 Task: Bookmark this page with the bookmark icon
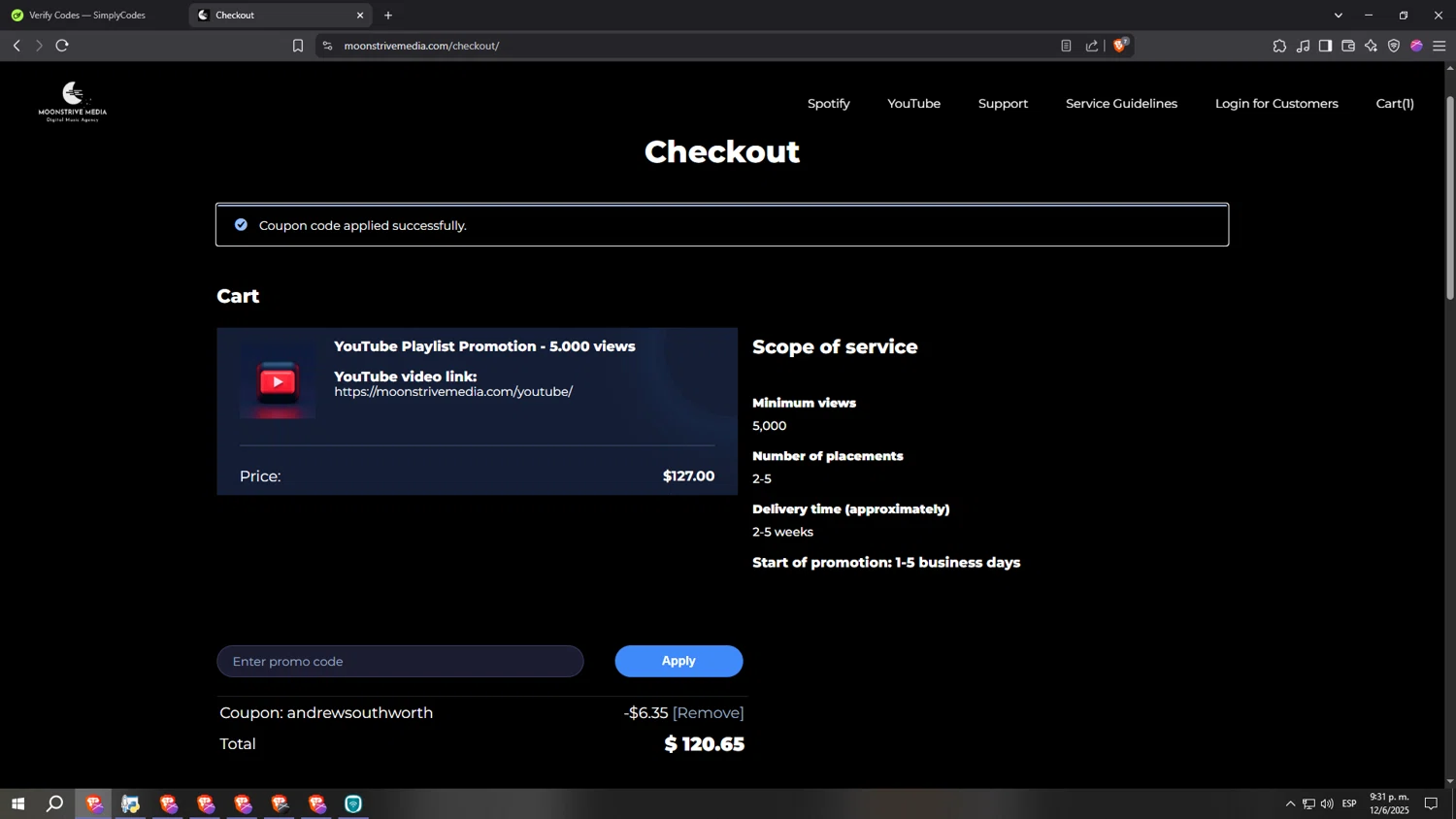(298, 46)
